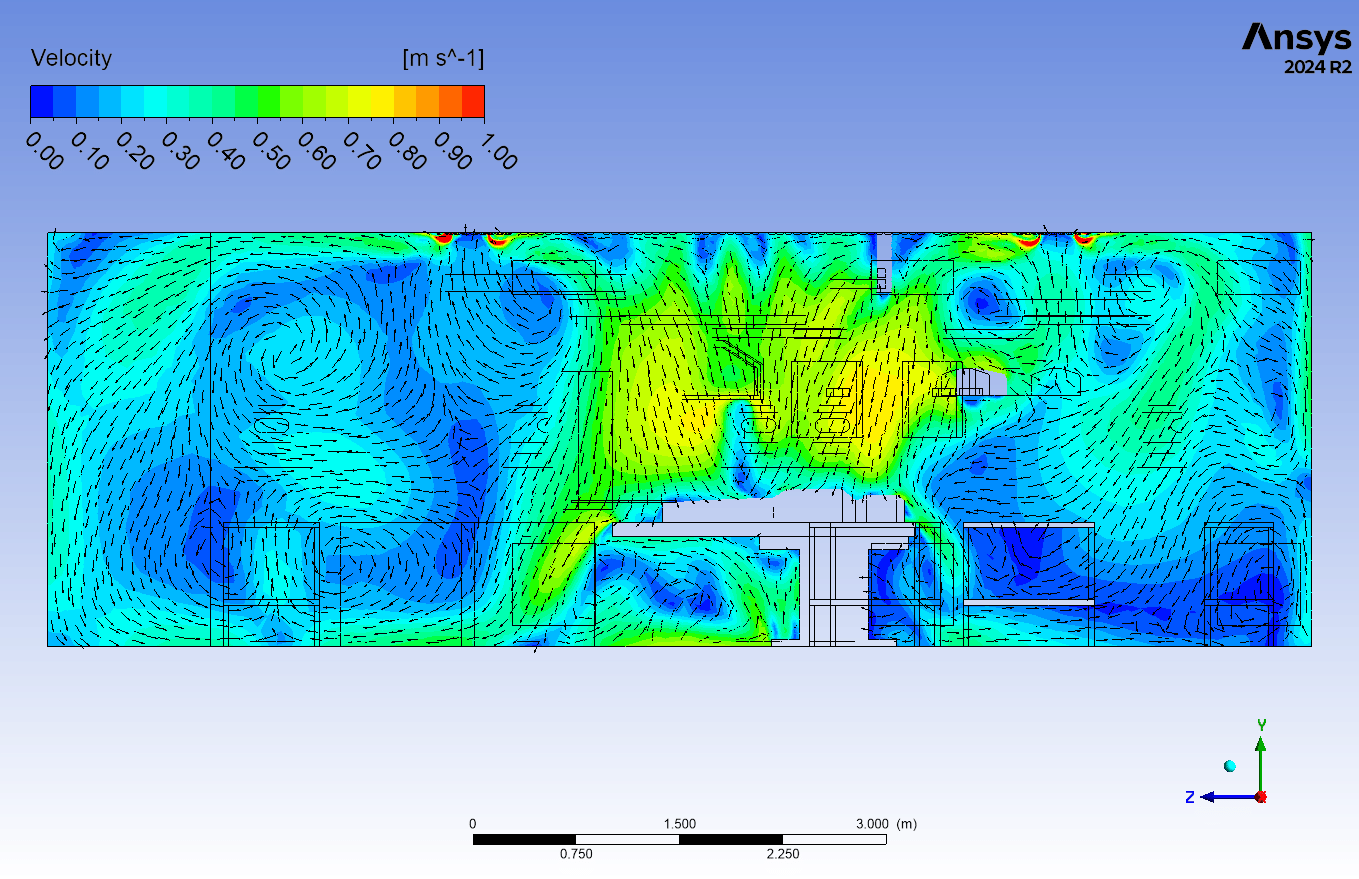Pick the yellow segment of the velocity color bar
The image size is (1359, 879).
click(382, 101)
